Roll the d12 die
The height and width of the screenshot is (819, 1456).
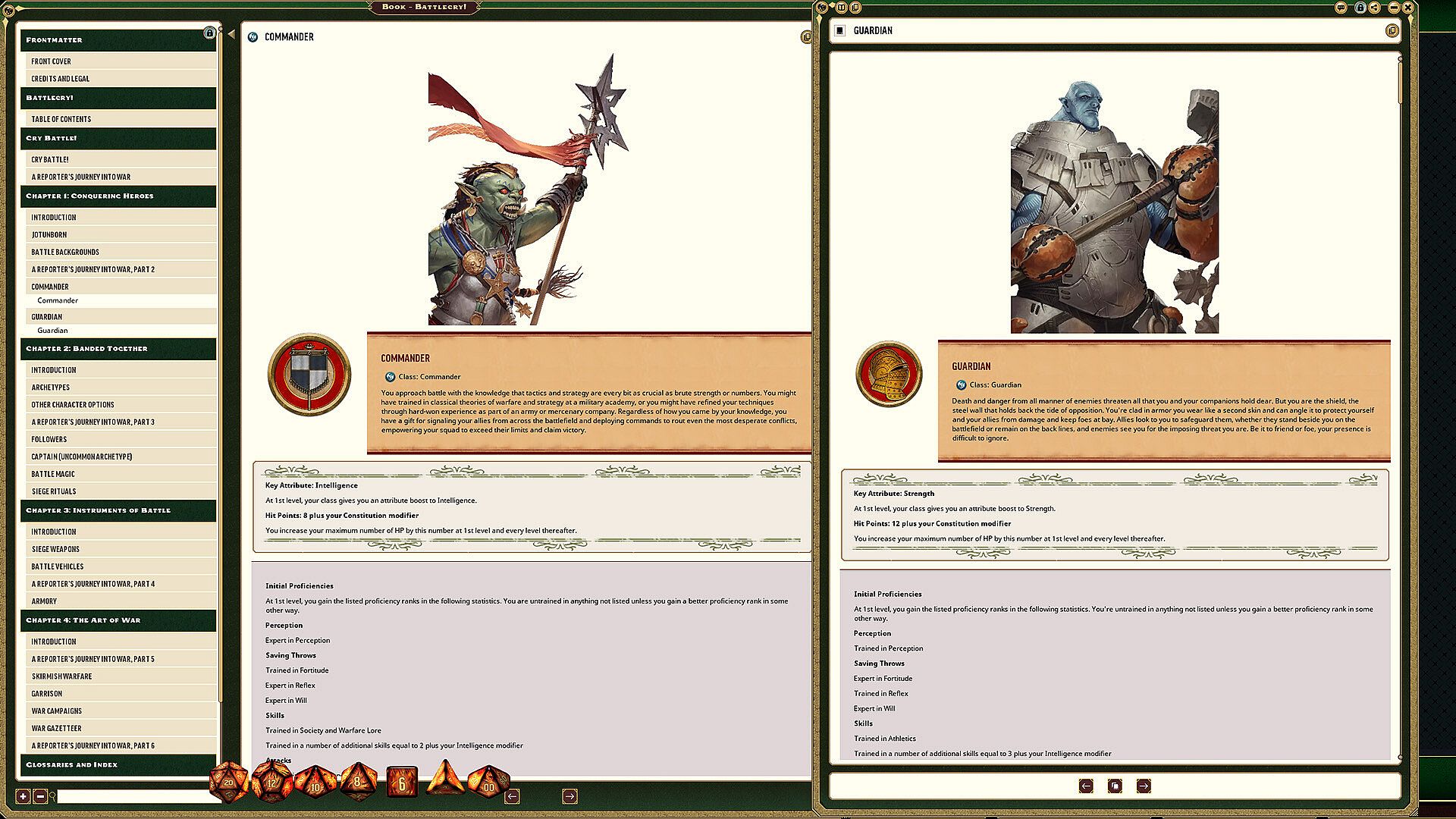click(x=271, y=782)
